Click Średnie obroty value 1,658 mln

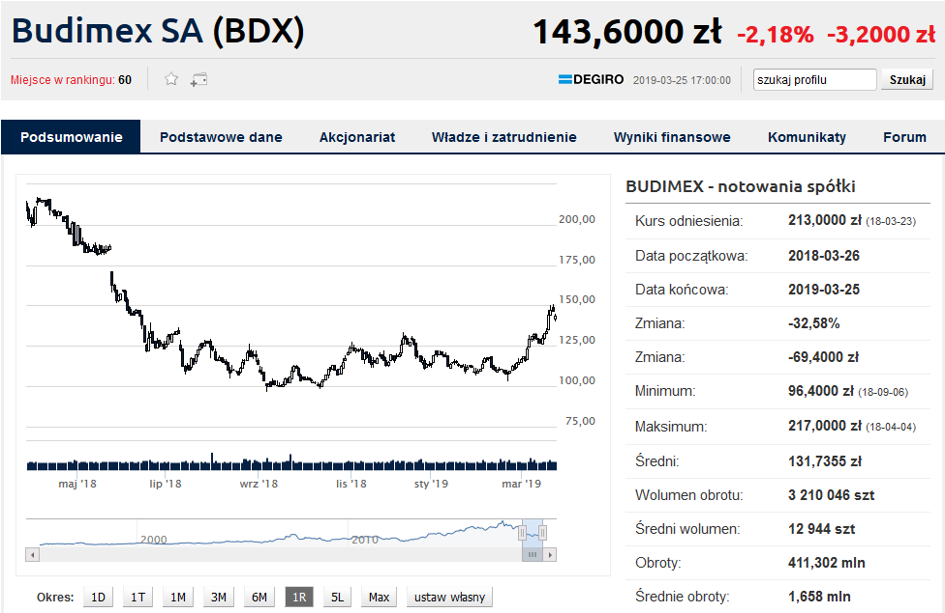coord(819,596)
